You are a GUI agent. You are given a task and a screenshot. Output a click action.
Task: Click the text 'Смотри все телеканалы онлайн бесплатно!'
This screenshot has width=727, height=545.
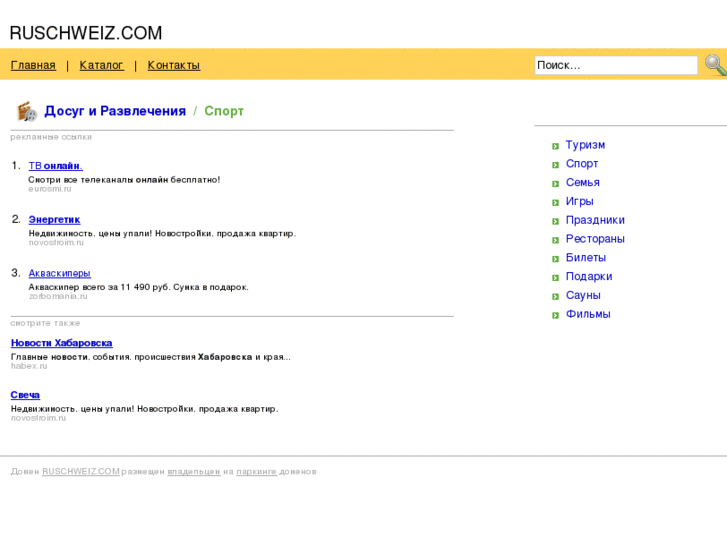124,180
